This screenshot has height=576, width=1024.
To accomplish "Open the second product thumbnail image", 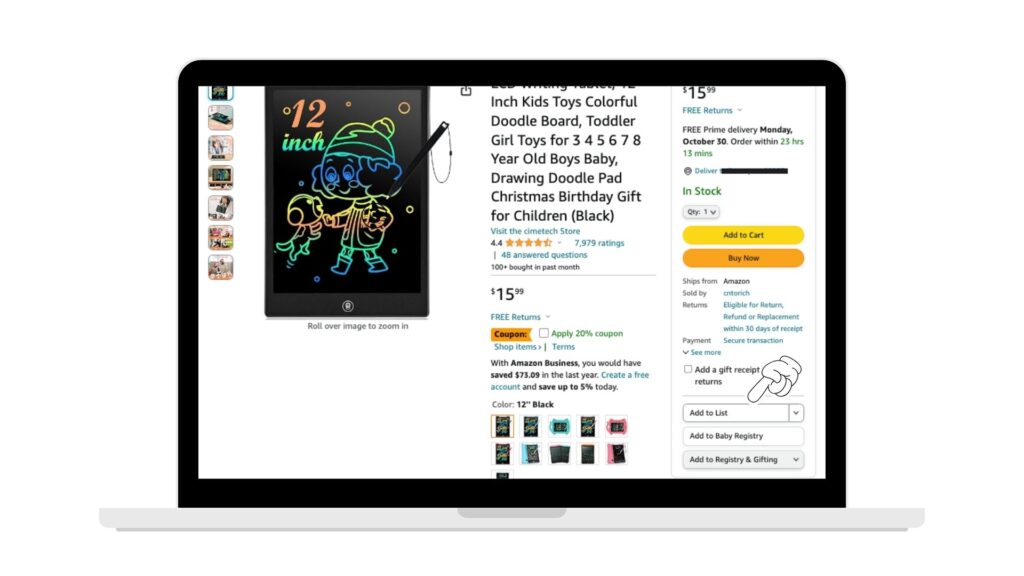I will [x=221, y=118].
